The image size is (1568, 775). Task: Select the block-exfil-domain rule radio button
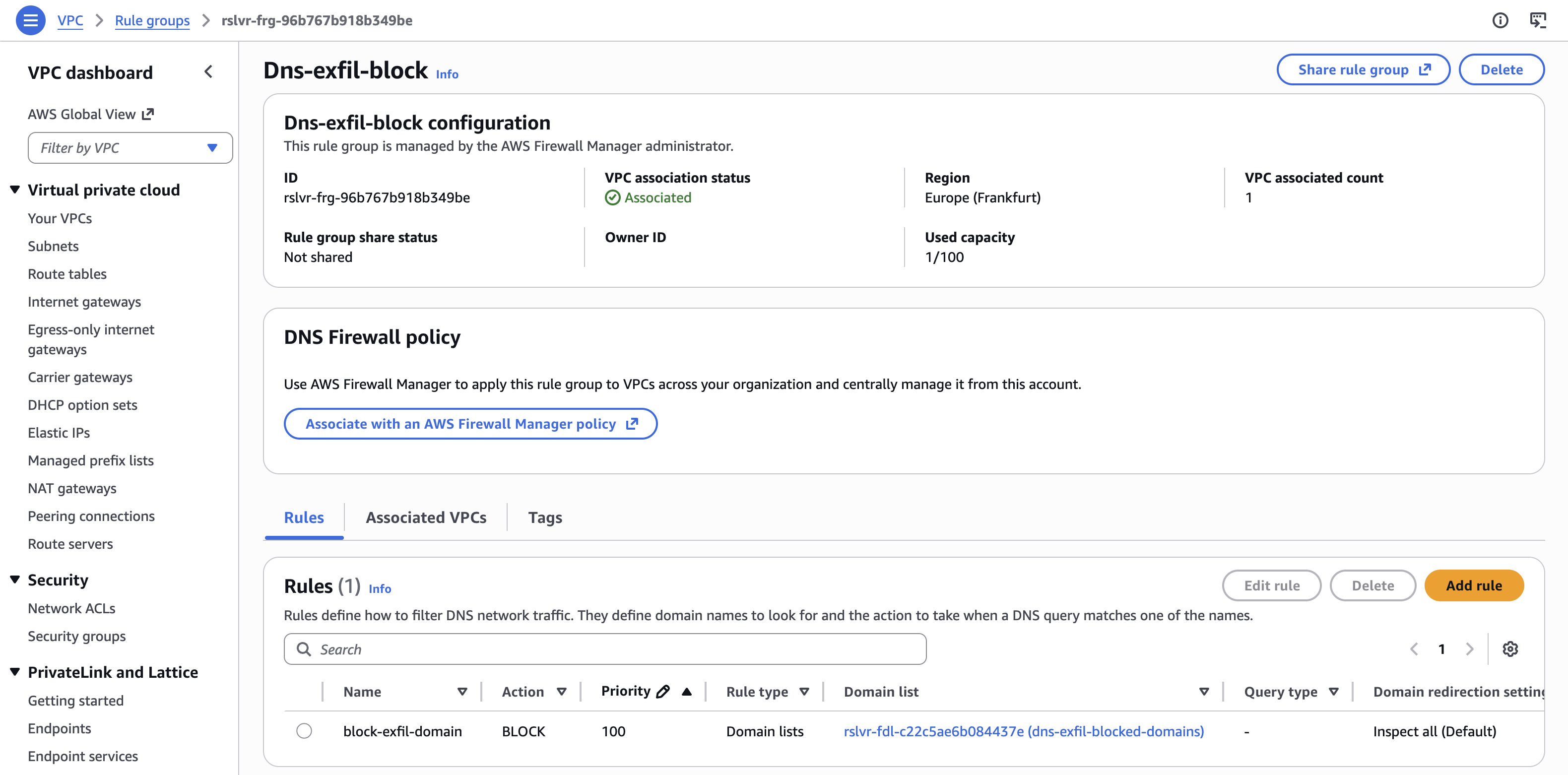coord(304,731)
